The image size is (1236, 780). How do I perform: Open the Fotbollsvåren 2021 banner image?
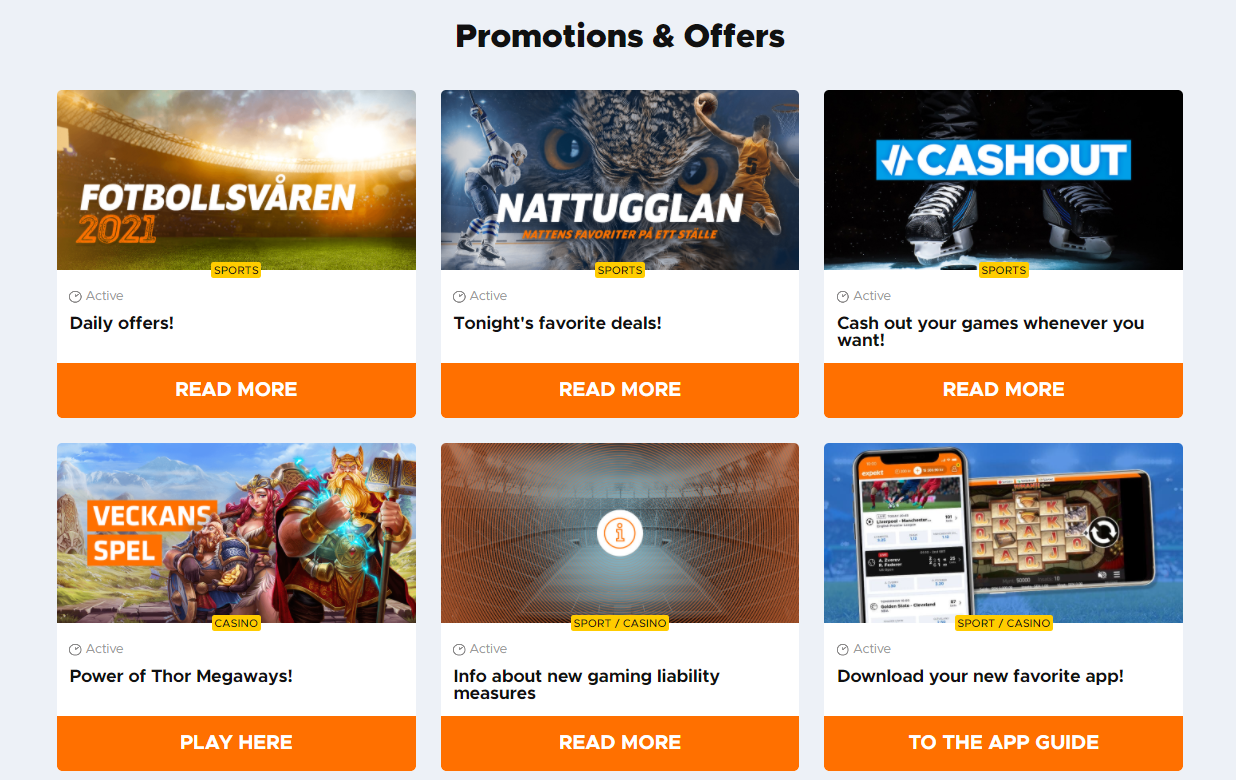tap(236, 180)
